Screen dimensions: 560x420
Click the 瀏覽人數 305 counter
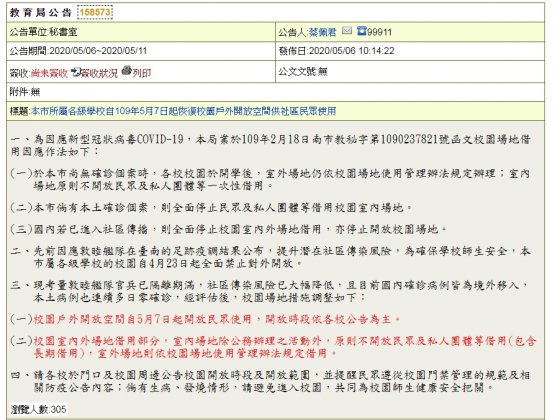pos(38,409)
